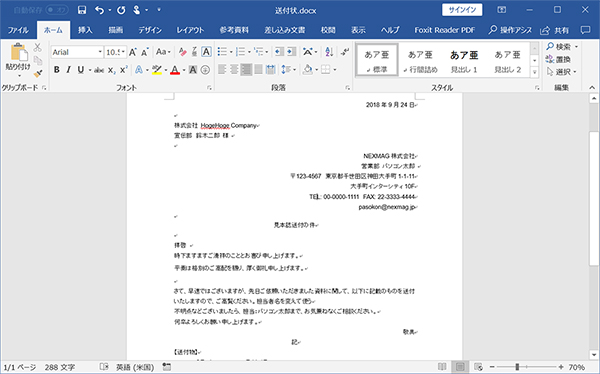The width and height of the screenshot is (600, 374).
Task: Decrease paragraph indent
Action: click(279, 52)
